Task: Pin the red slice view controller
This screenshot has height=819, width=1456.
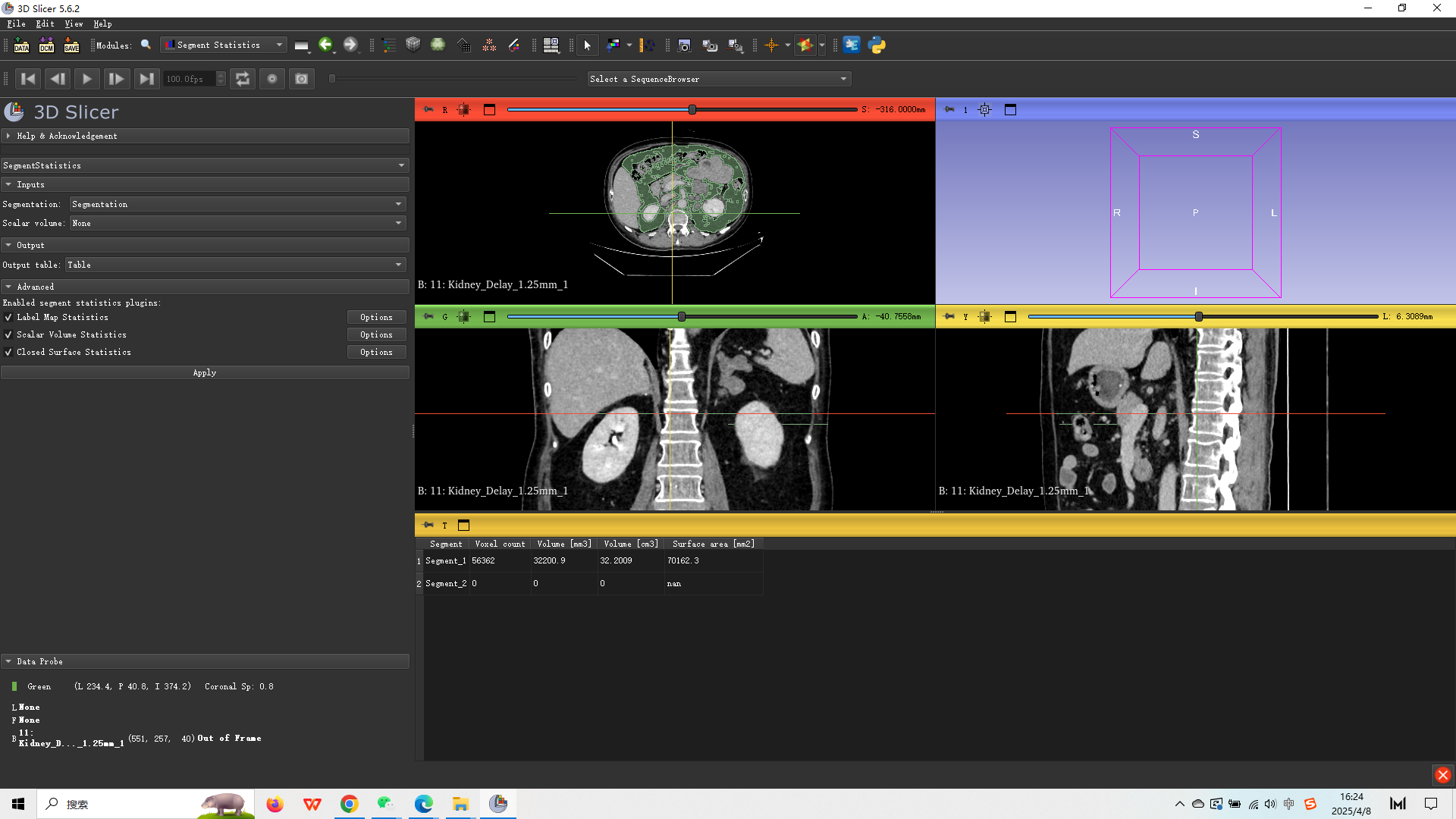Action: (428, 110)
